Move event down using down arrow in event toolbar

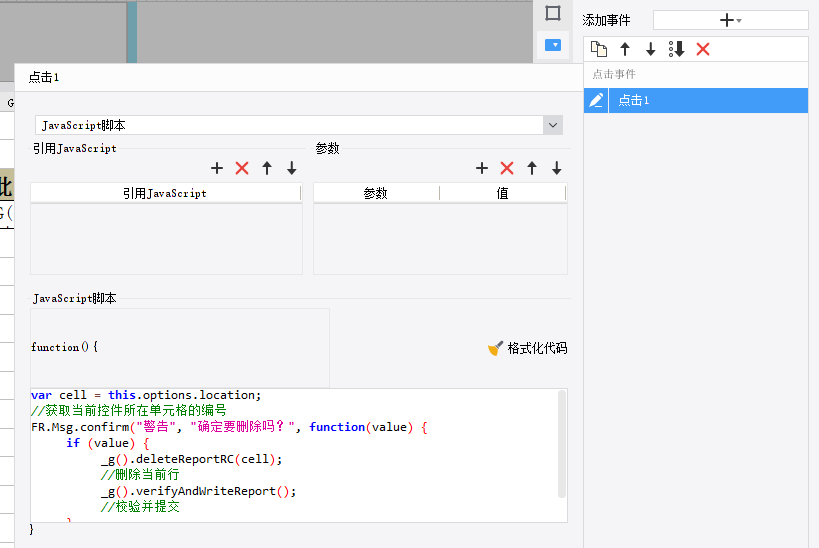(650, 49)
